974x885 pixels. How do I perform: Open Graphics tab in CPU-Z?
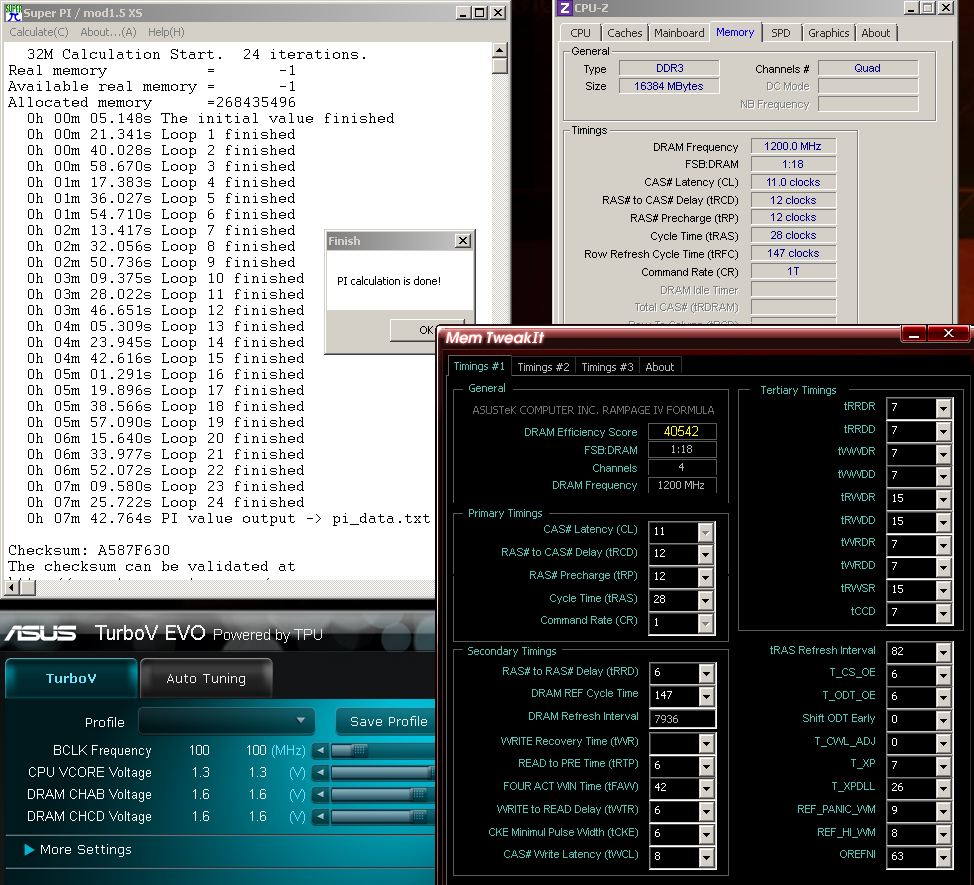pos(828,33)
